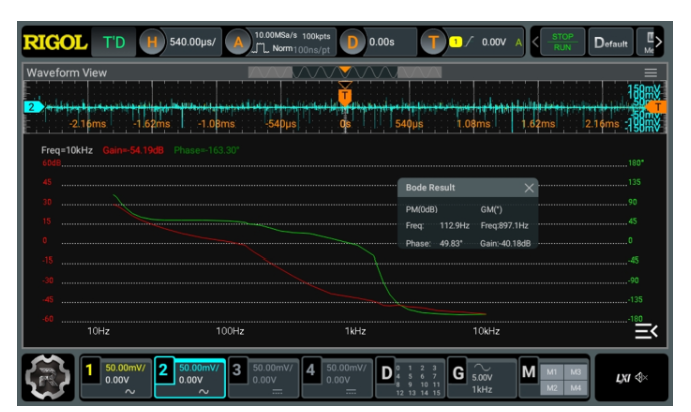Click the generator 5.00V 1kHz sine setting

tap(482, 379)
